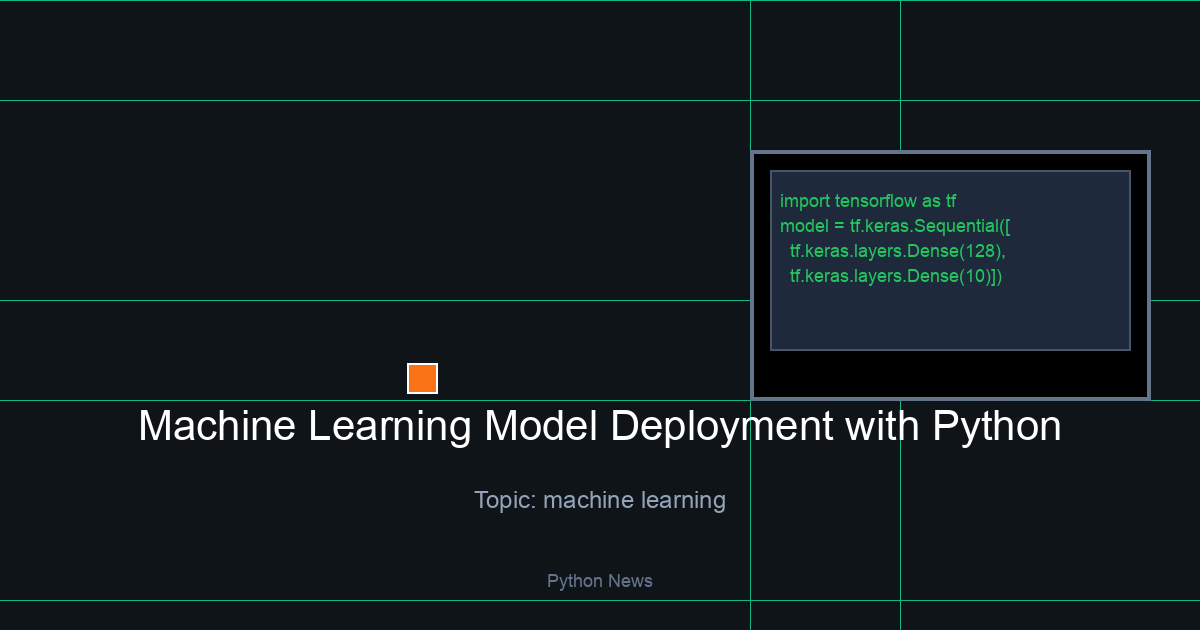Click the word "Python" in the headline
This screenshot has height=630, width=1200.
coord(996,427)
